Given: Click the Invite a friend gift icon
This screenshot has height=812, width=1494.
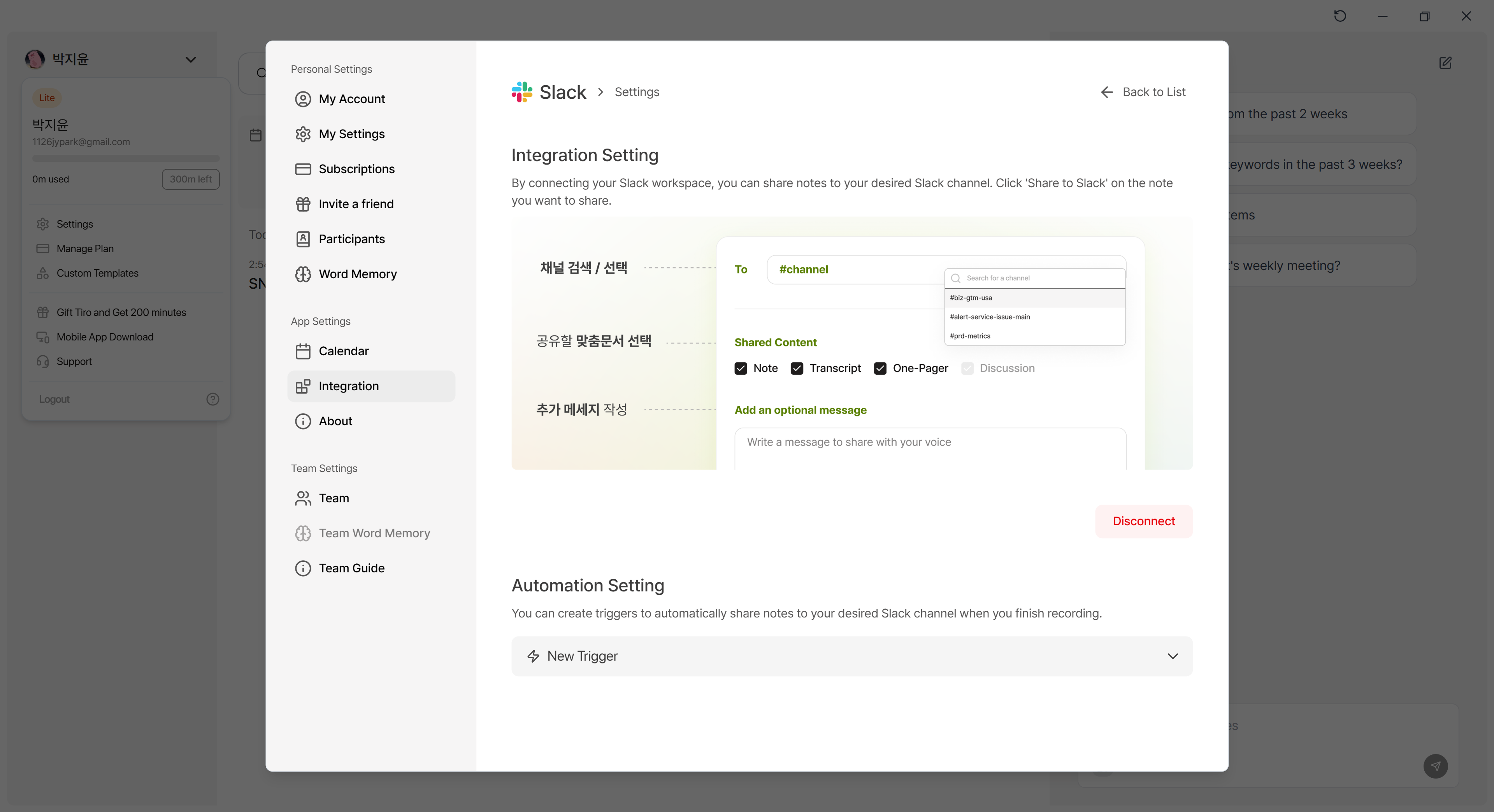Looking at the screenshot, I should (303, 204).
